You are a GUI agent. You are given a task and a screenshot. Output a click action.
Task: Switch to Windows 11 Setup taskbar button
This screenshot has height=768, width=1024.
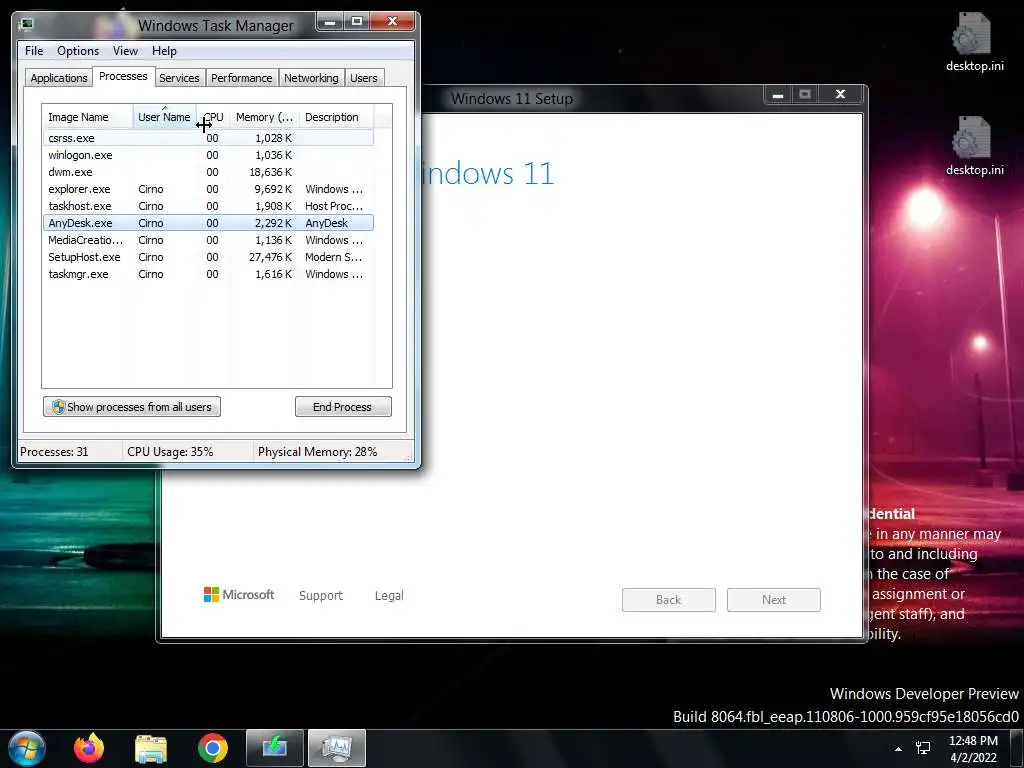(x=275, y=748)
